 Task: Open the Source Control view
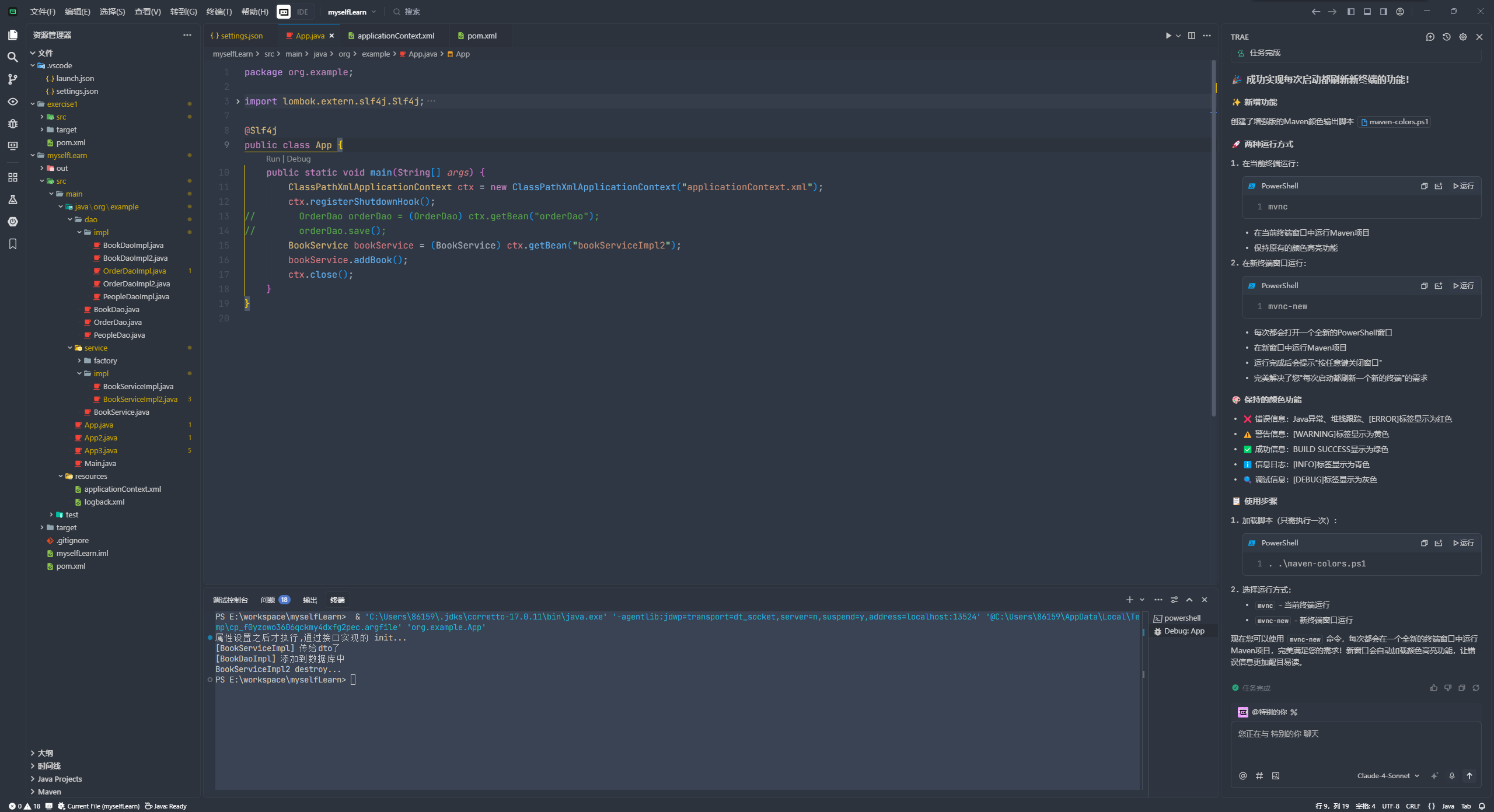pos(12,79)
